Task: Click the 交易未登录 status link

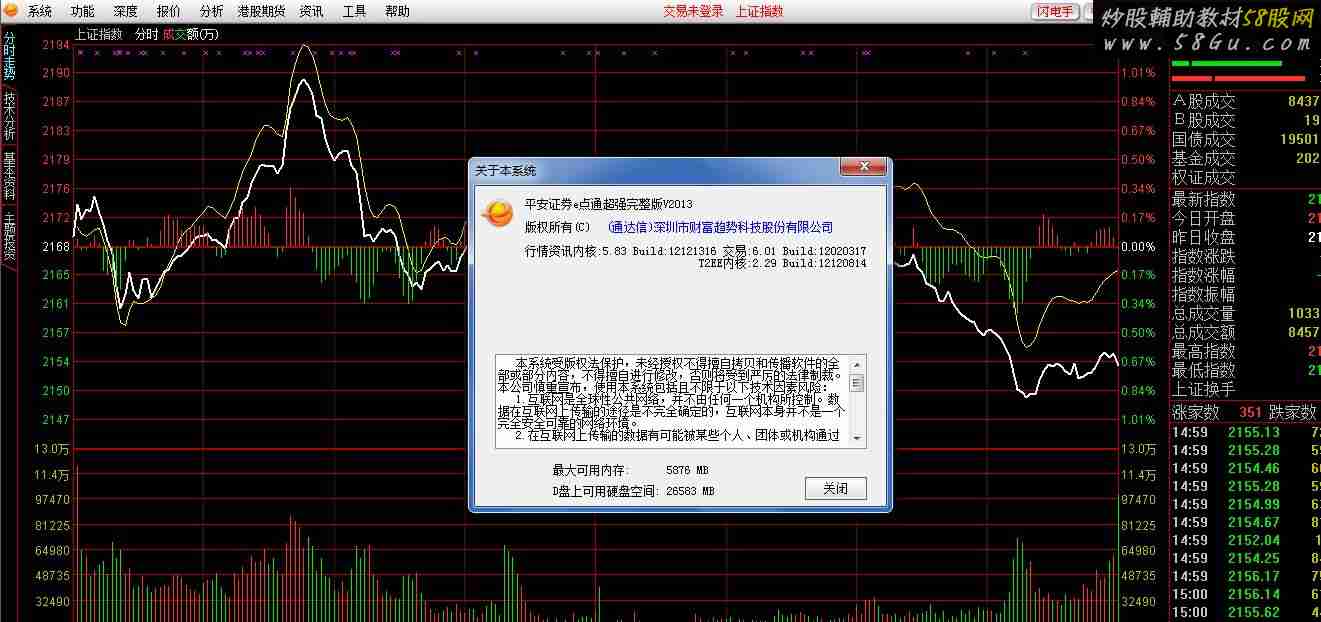Action: pos(693,12)
